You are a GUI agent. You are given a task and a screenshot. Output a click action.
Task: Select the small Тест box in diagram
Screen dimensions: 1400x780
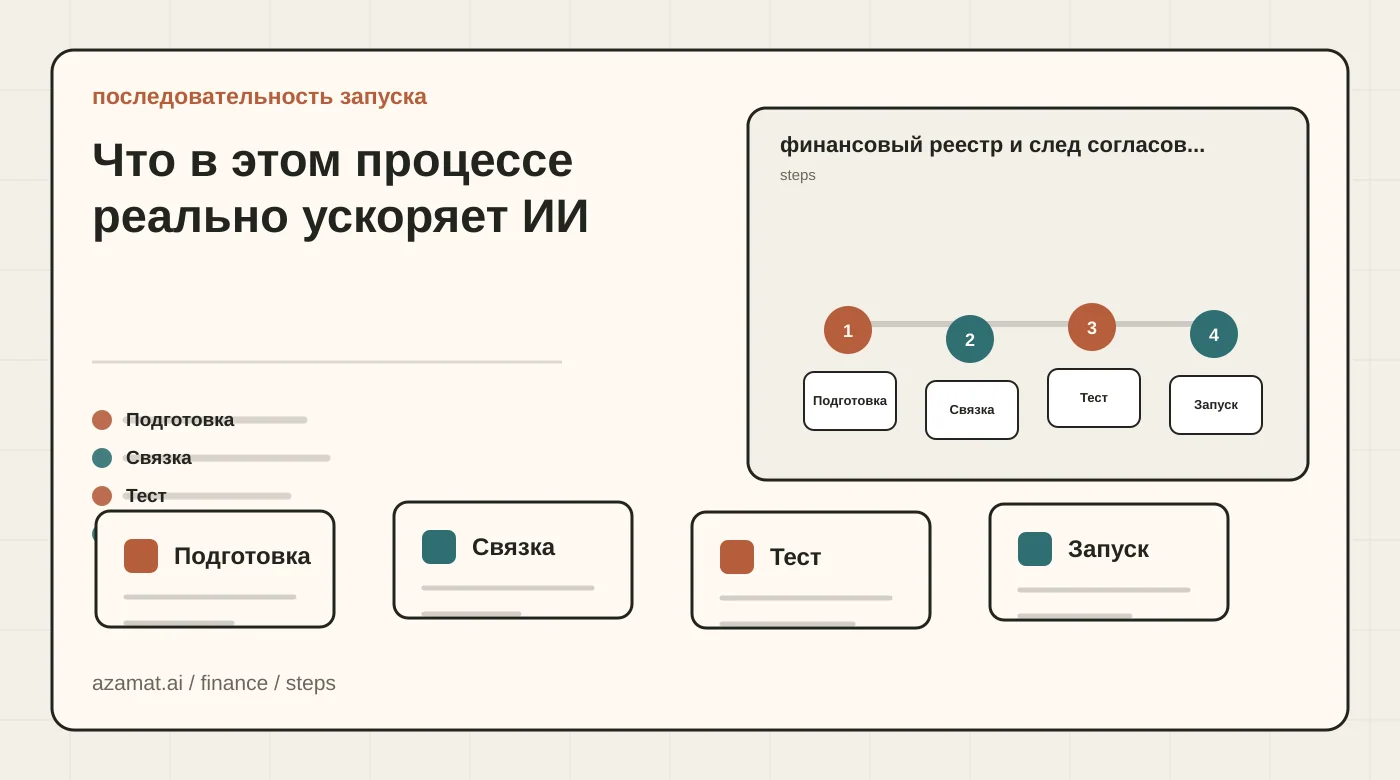1094,398
